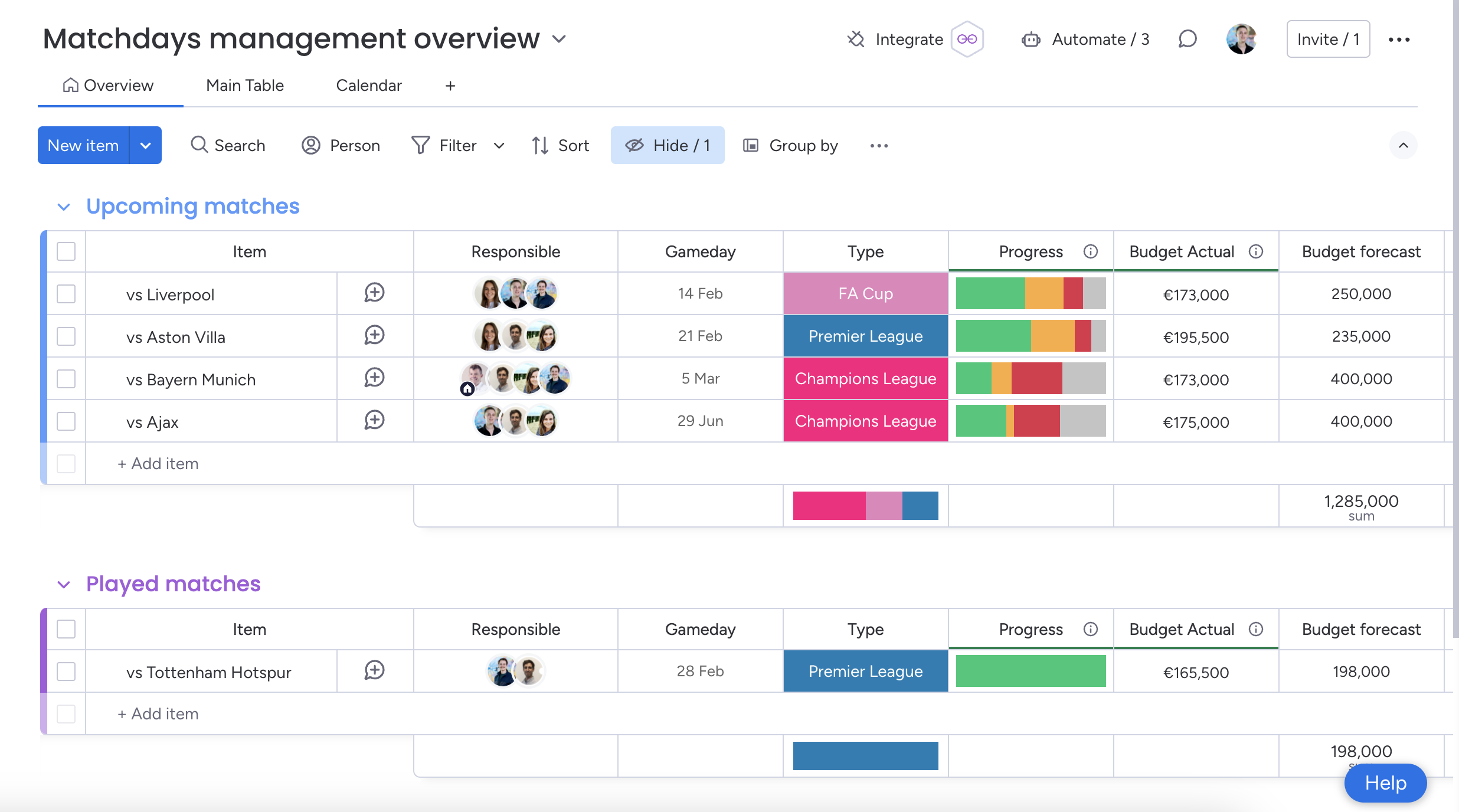Expand the Filter options chevron
Screen dimensions: 1459x812
click(x=499, y=146)
